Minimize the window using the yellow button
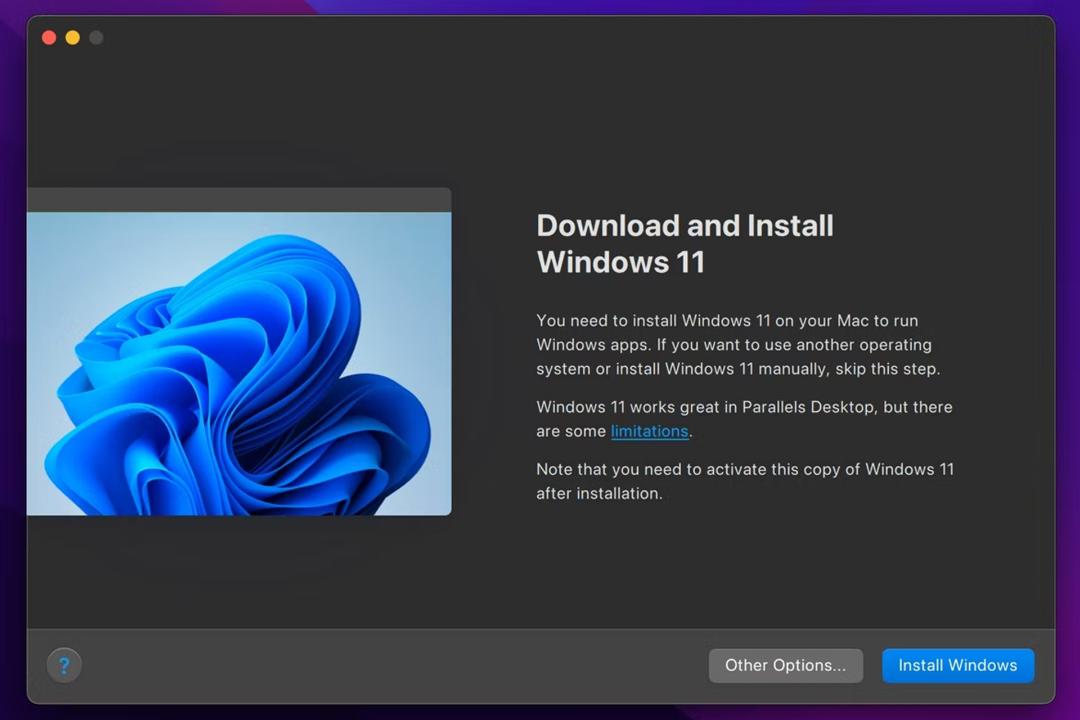 point(72,37)
